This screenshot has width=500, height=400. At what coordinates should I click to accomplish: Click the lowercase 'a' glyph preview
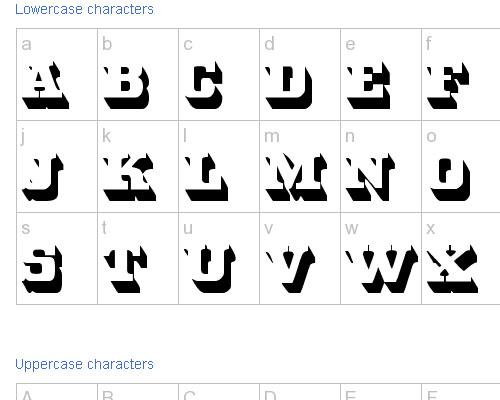[46, 86]
